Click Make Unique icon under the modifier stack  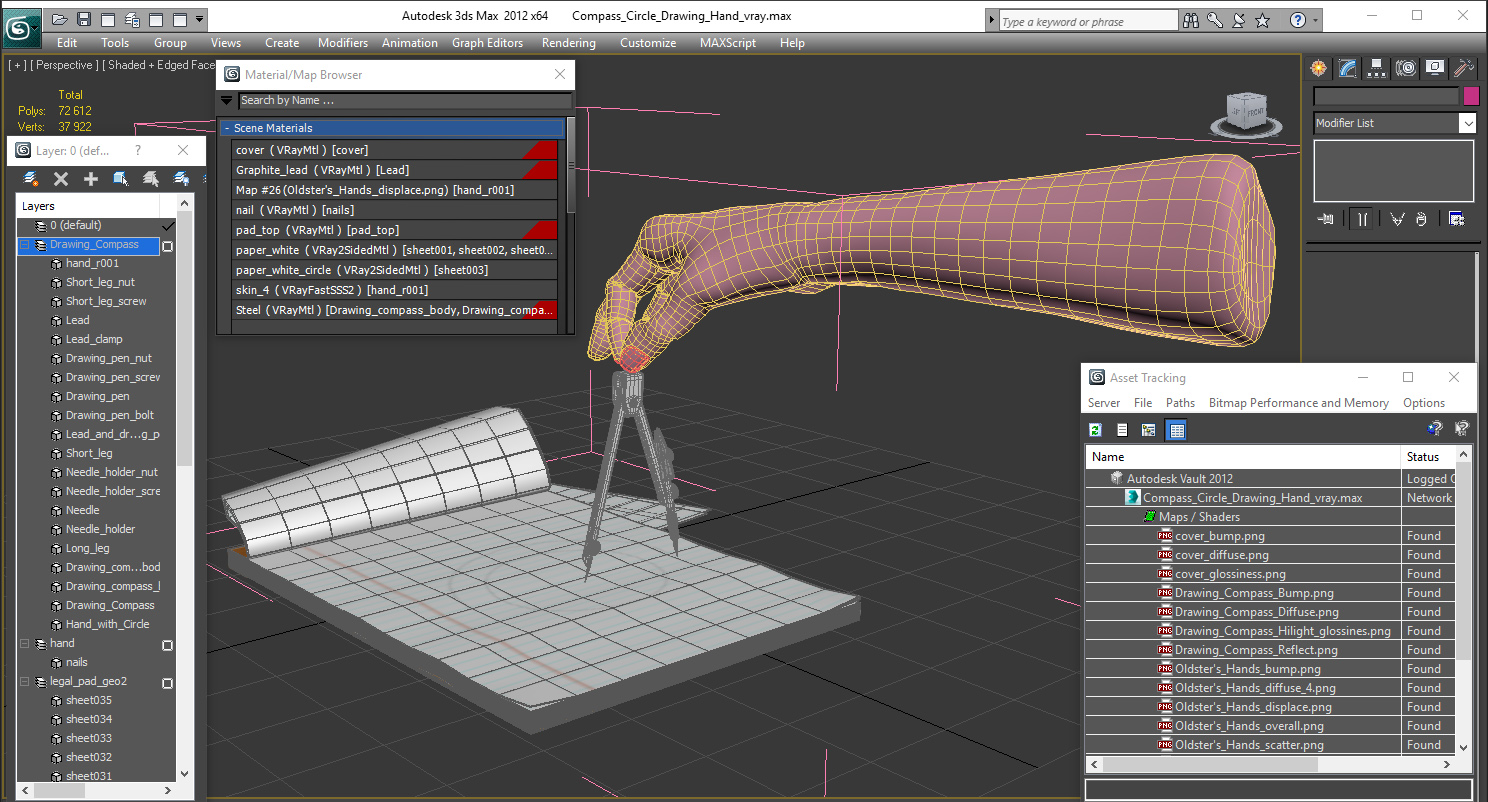(x=1396, y=219)
